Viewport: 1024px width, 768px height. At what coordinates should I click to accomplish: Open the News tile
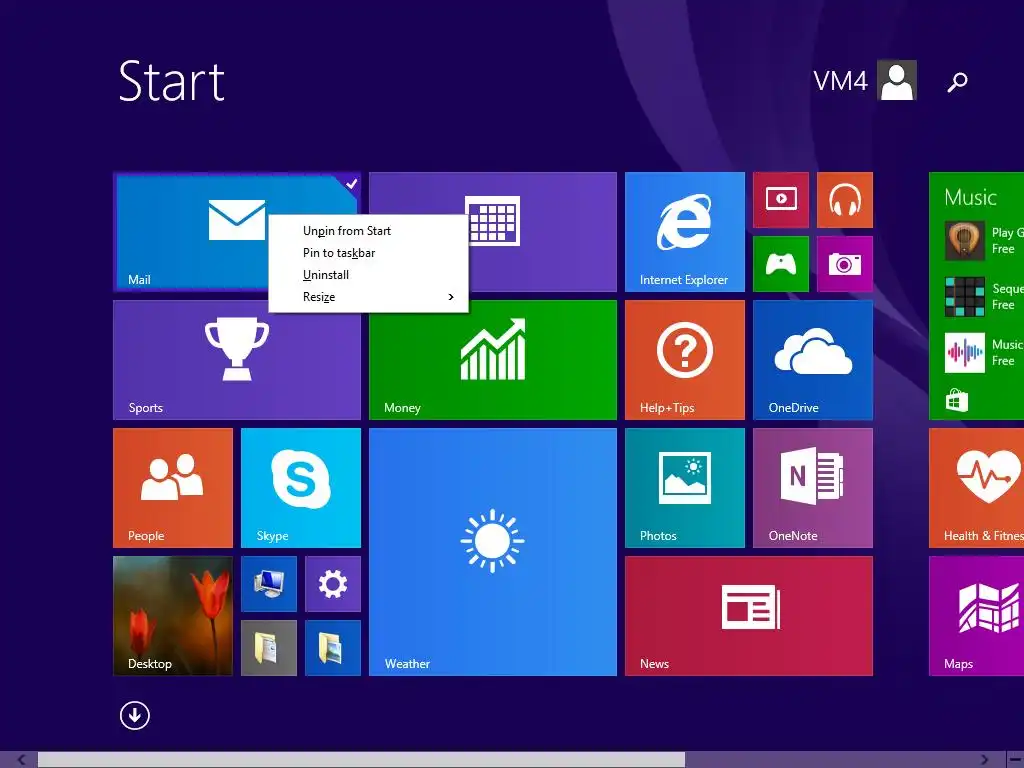click(x=748, y=616)
